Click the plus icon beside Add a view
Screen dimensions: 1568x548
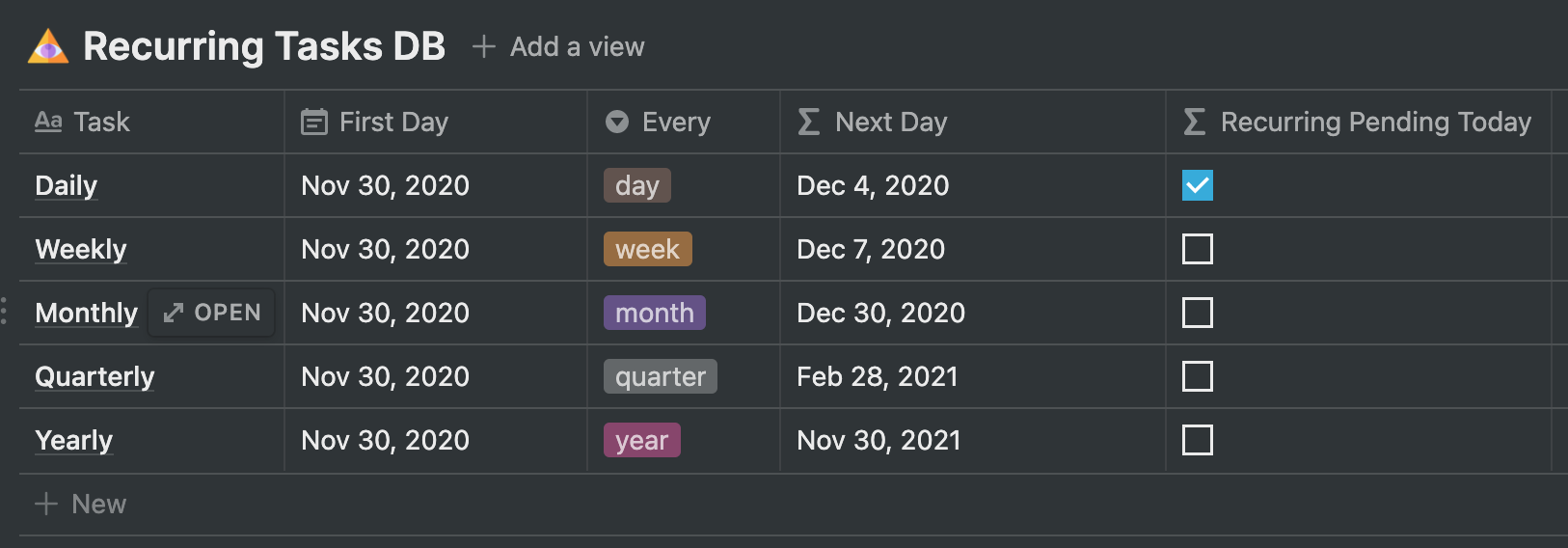tap(483, 46)
